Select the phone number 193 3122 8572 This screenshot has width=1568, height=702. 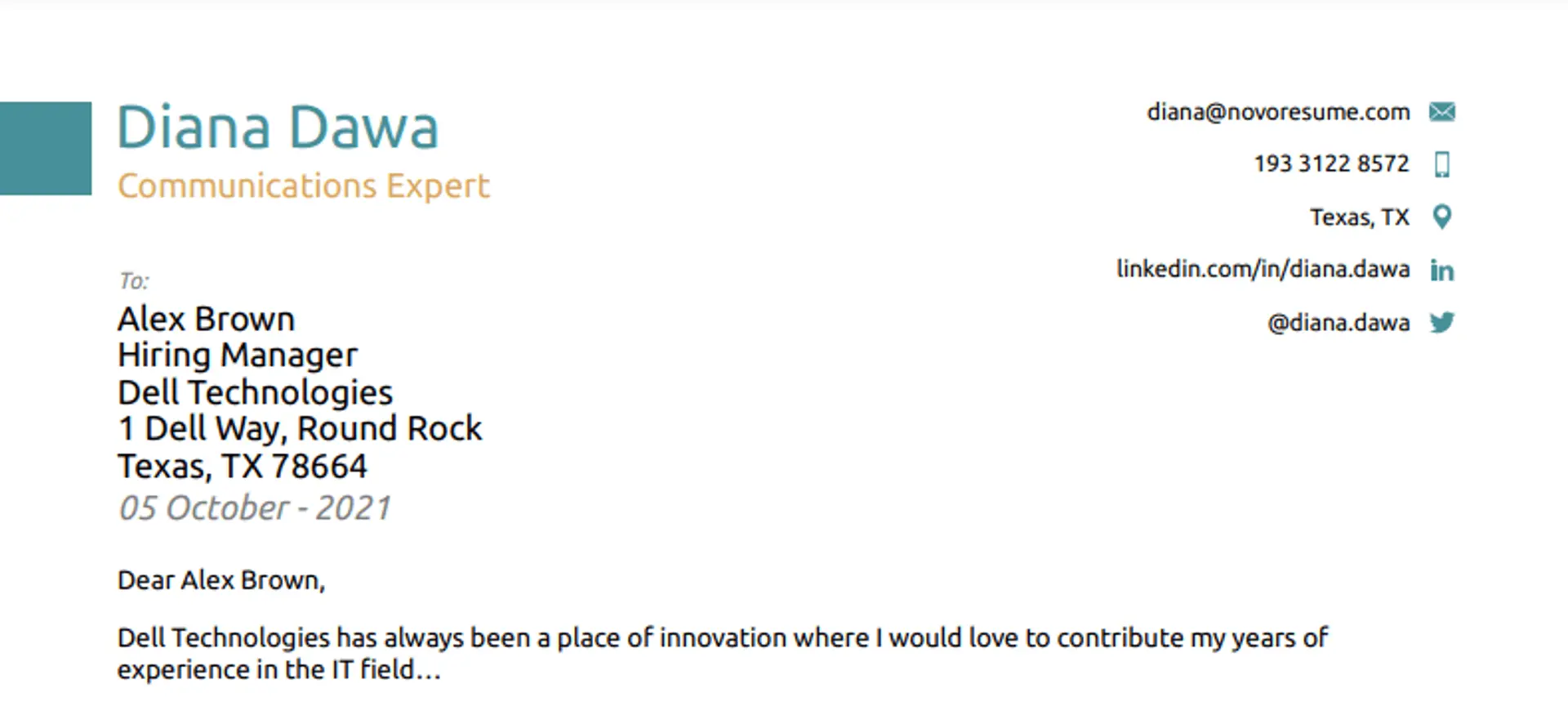1331,164
